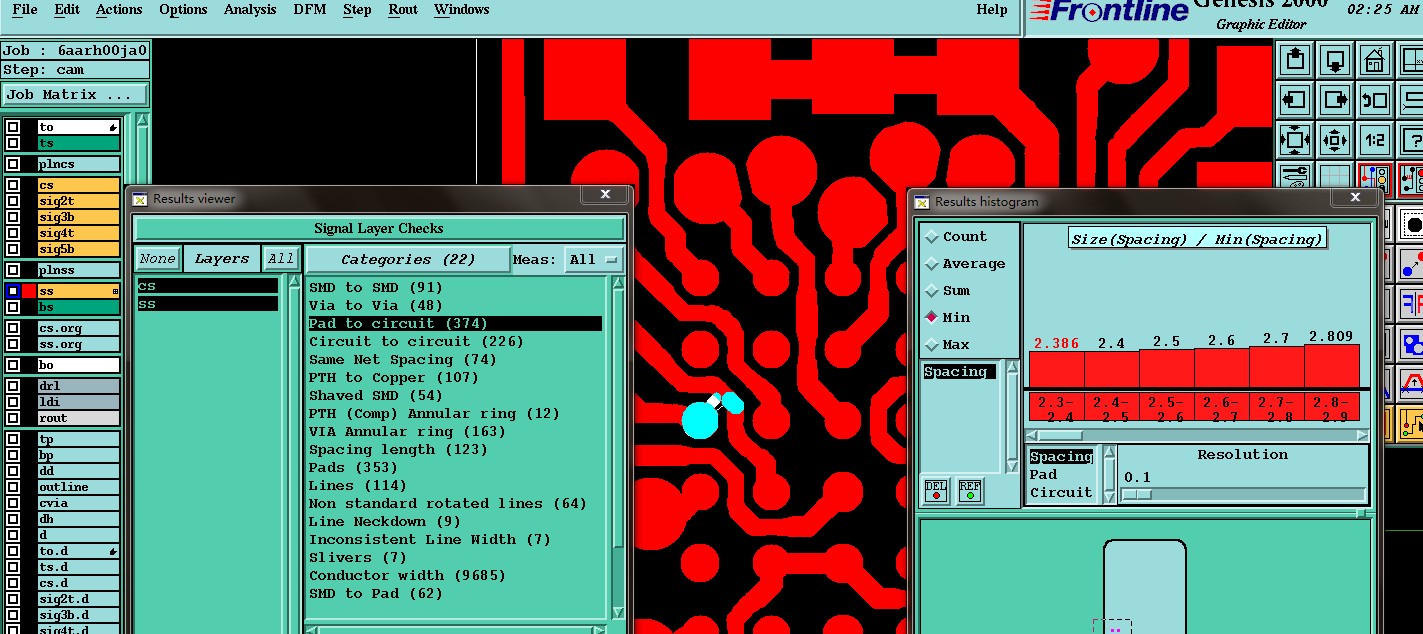Viewport: 1423px width, 634px height.
Task: Click the zoom in shrink icon
Action: (1335, 140)
